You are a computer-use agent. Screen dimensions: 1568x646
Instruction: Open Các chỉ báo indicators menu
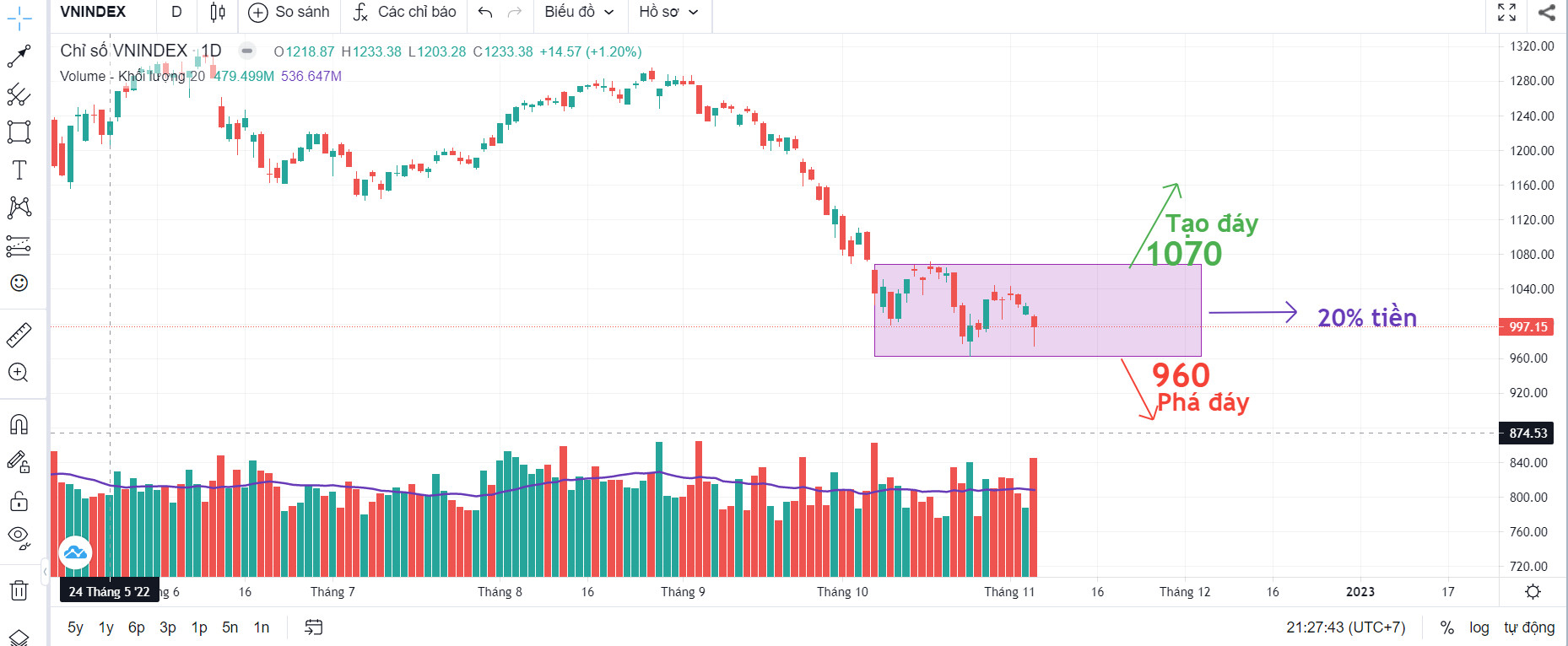[x=405, y=12]
